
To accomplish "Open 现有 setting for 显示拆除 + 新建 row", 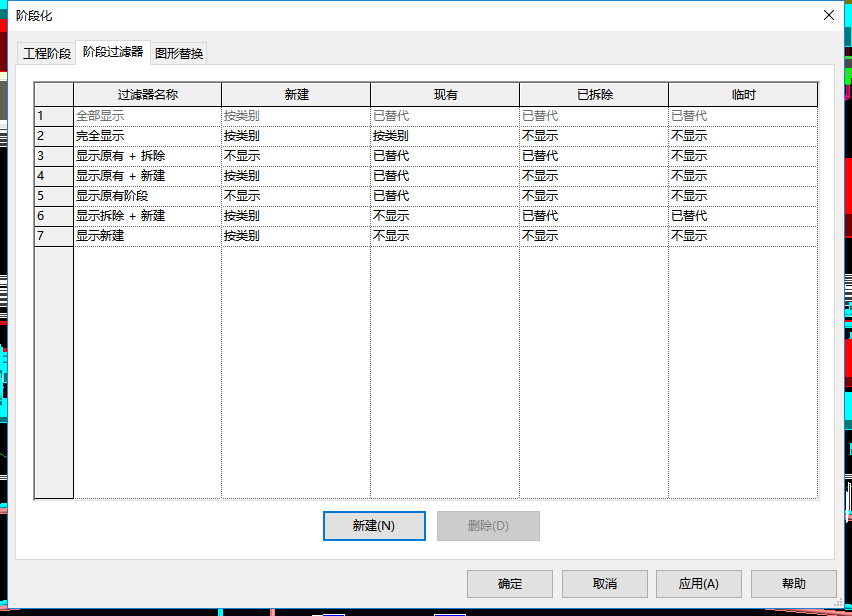I will coord(445,216).
